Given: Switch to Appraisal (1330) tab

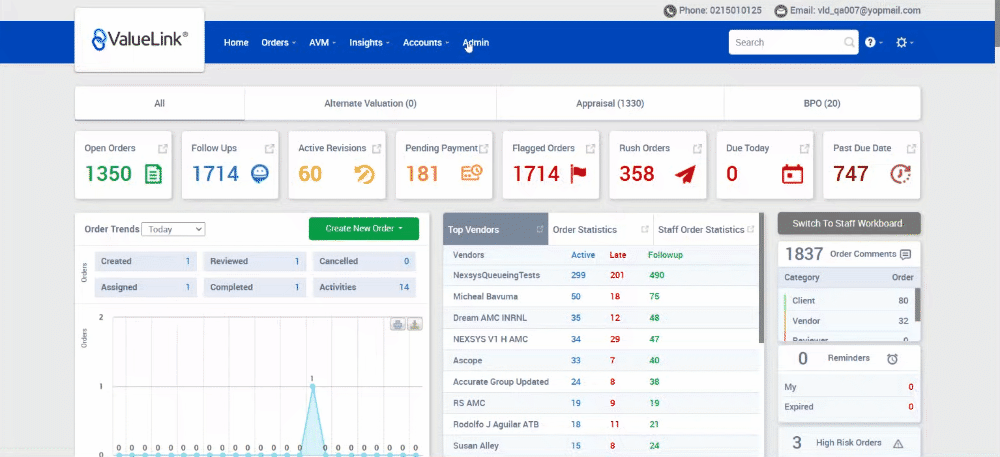Looking at the screenshot, I should point(610,103).
